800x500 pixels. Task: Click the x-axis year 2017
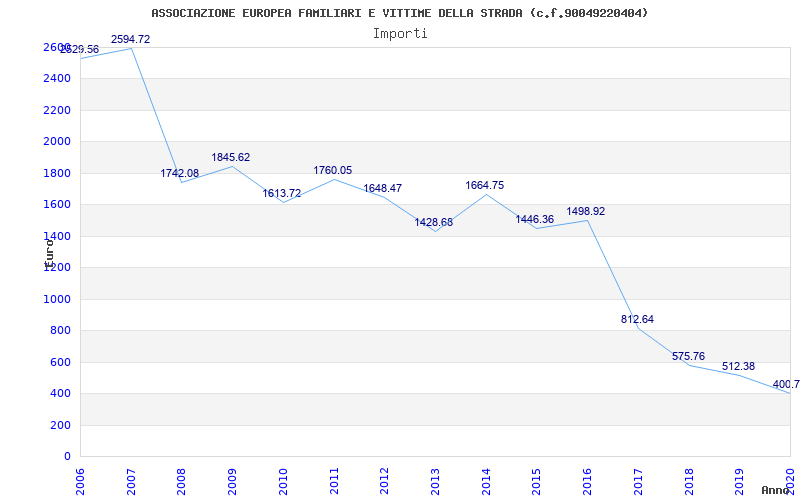pyautogui.click(x=638, y=482)
